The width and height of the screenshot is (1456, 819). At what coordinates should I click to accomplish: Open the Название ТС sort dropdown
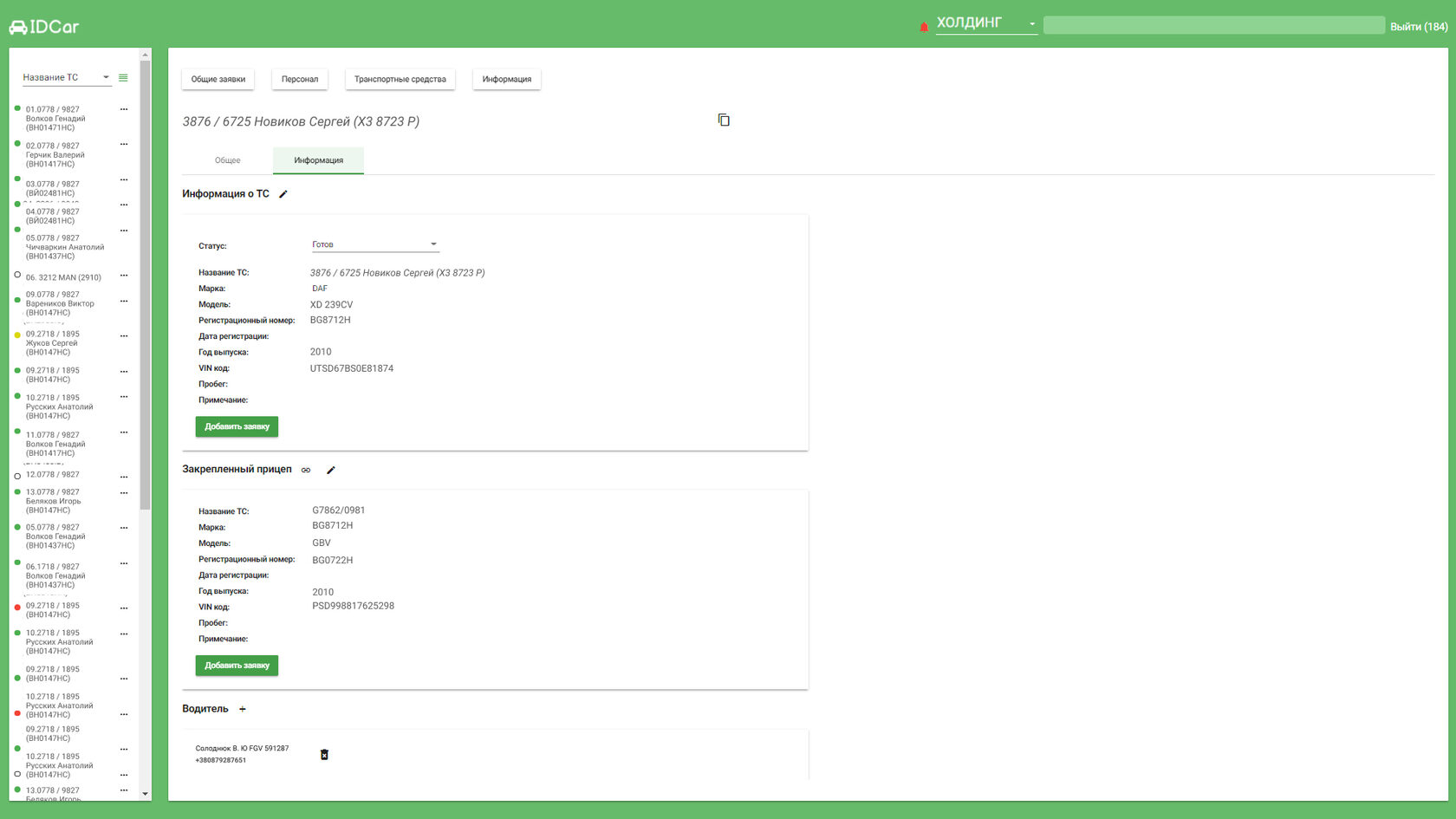[x=66, y=77]
